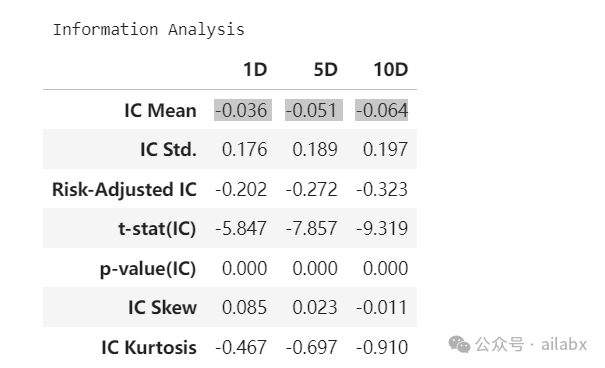Click the IC Skew row label
Screen dimensions: 605x368
click(x=162, y=307)
